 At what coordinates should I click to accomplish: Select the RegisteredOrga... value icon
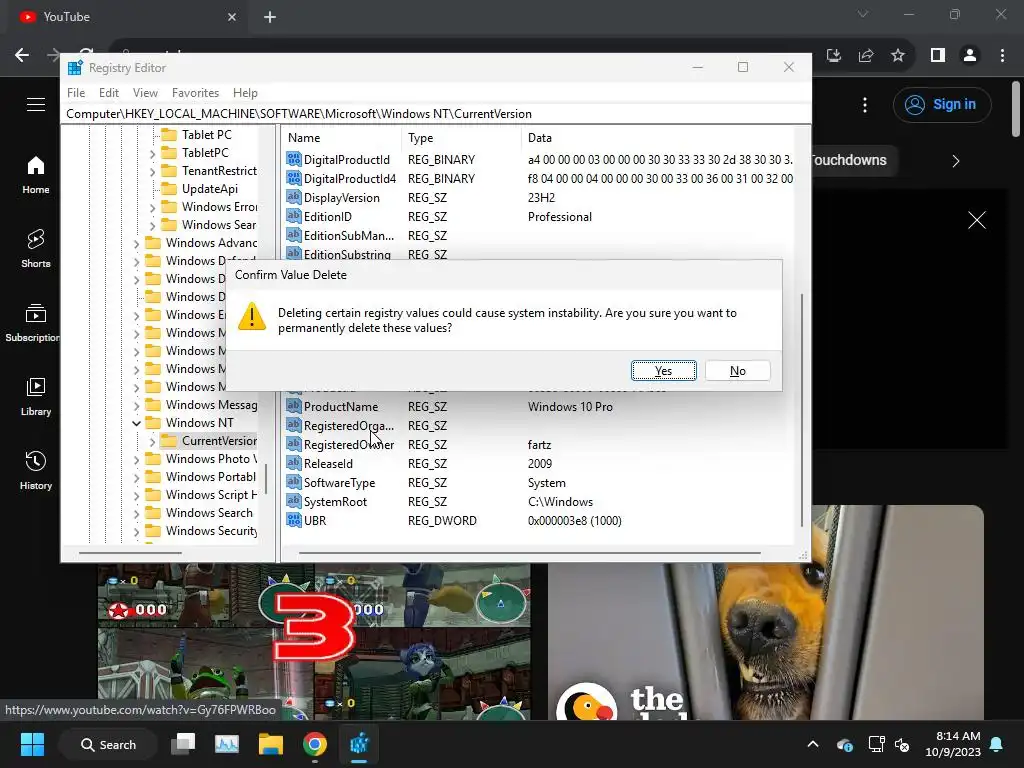coord(294,425)
